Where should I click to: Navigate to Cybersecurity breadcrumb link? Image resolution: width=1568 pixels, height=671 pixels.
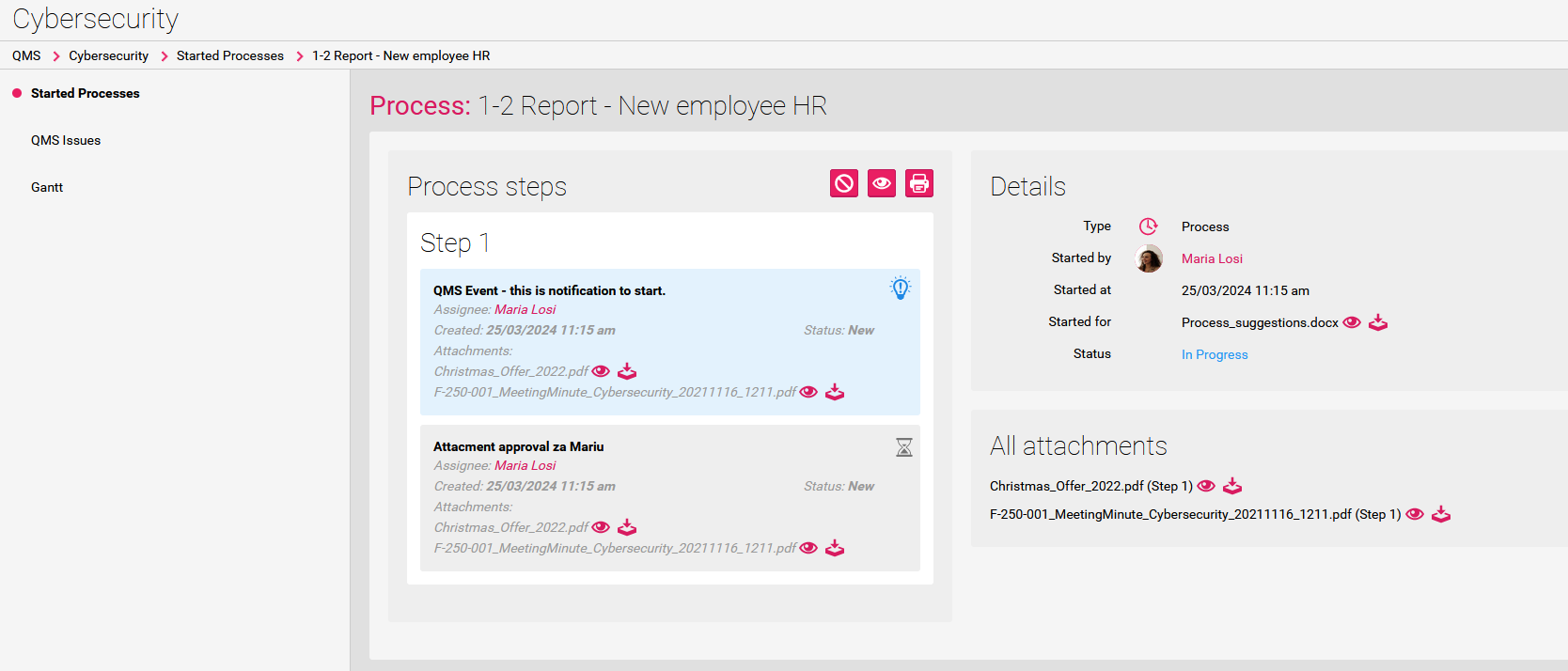coord(108,55)
